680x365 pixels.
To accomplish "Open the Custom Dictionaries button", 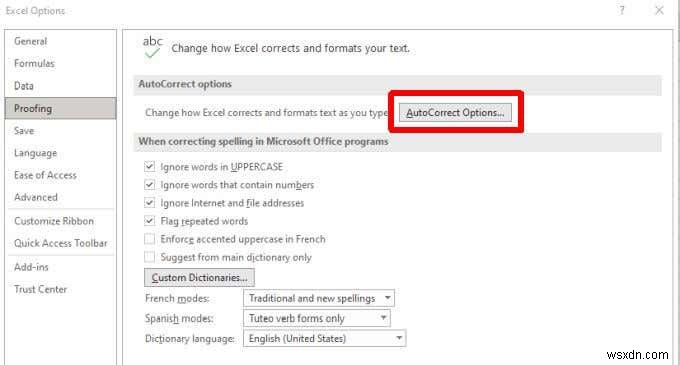I will [x=199, y=277].
